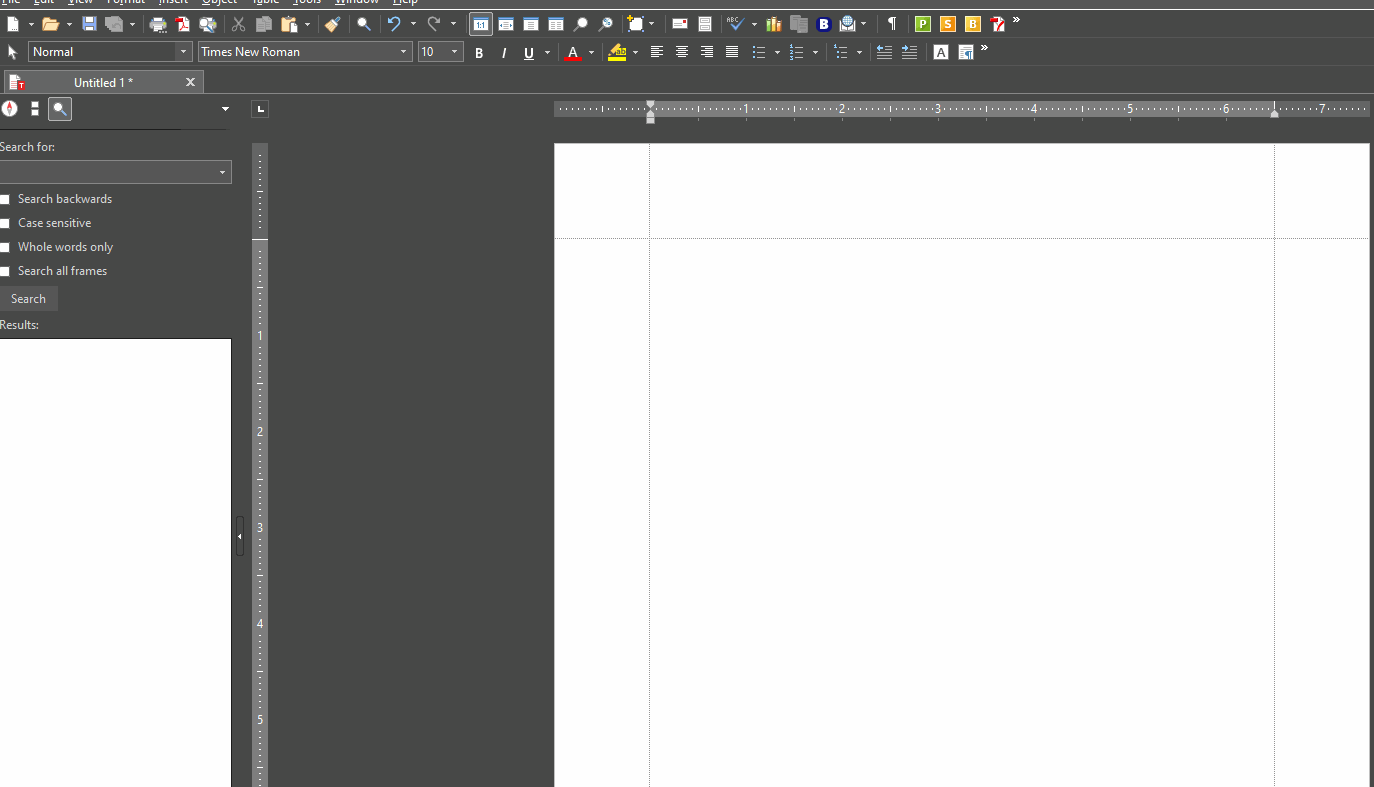Apply center text alignment

(682, 52)
